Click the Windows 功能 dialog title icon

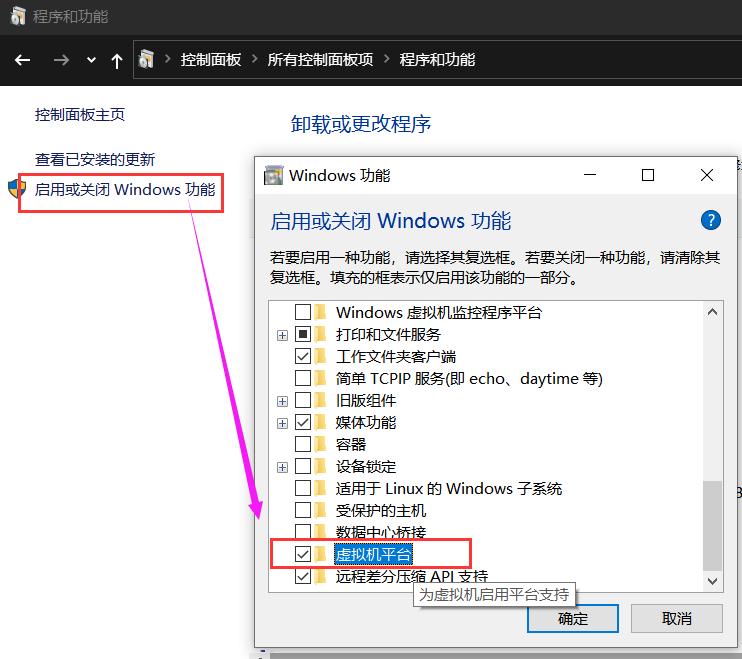pos(273,176)
